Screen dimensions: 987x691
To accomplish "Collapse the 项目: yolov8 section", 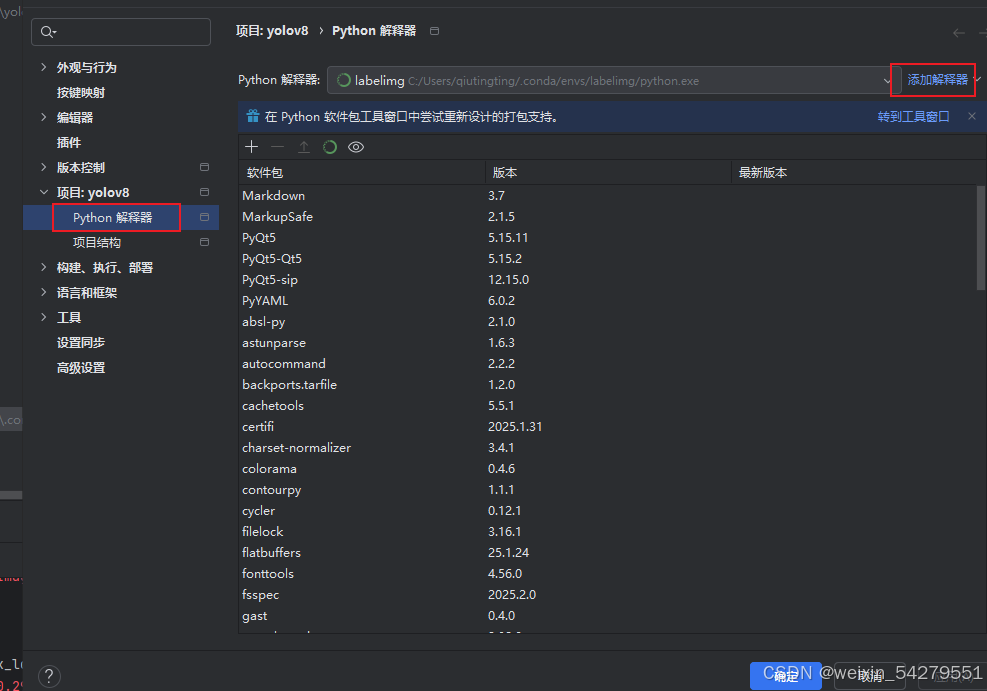I will pos(43,192).
